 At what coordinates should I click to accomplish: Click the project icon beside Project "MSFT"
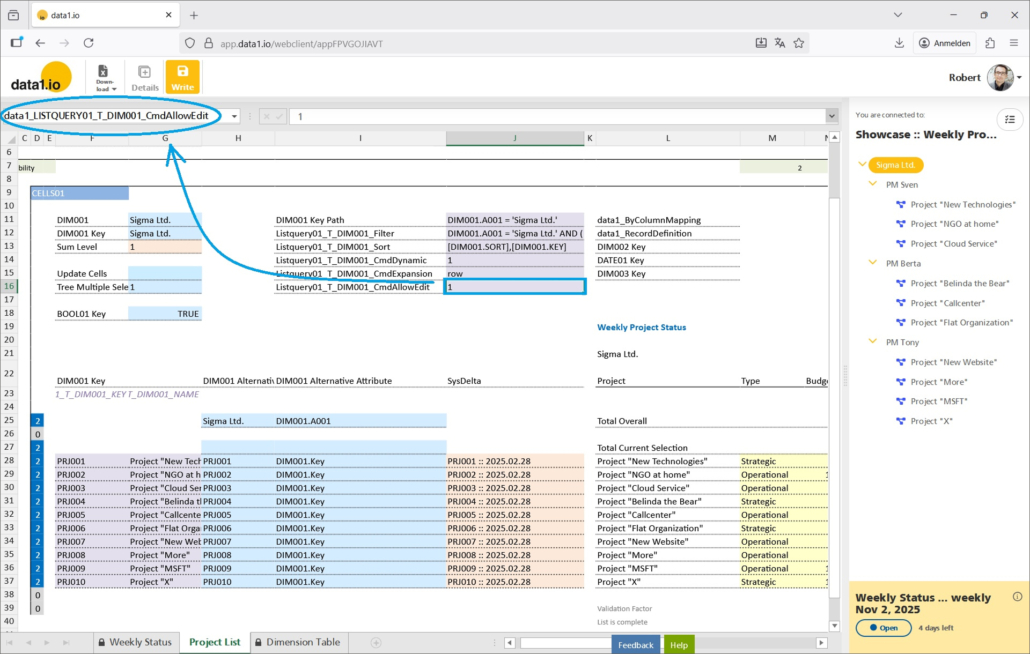click(x=901, y=402)
